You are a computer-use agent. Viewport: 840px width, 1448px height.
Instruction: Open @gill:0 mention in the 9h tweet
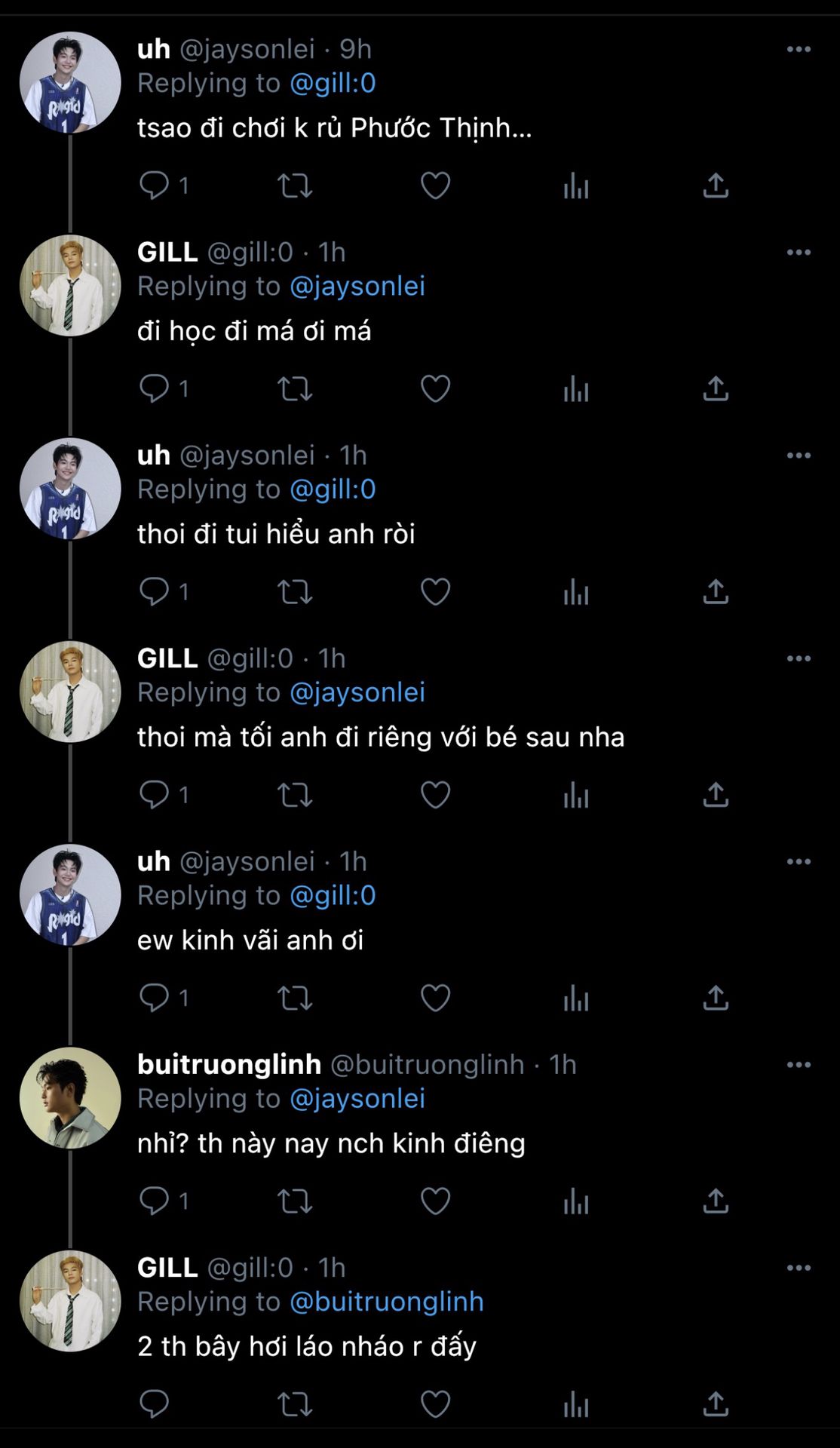333,83
